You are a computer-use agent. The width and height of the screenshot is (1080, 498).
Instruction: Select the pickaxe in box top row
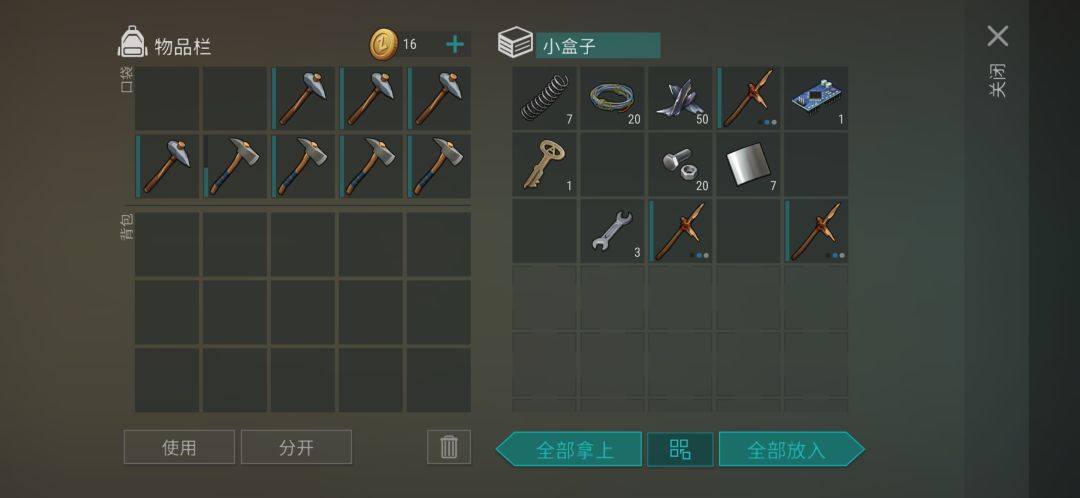click(747, 98)
